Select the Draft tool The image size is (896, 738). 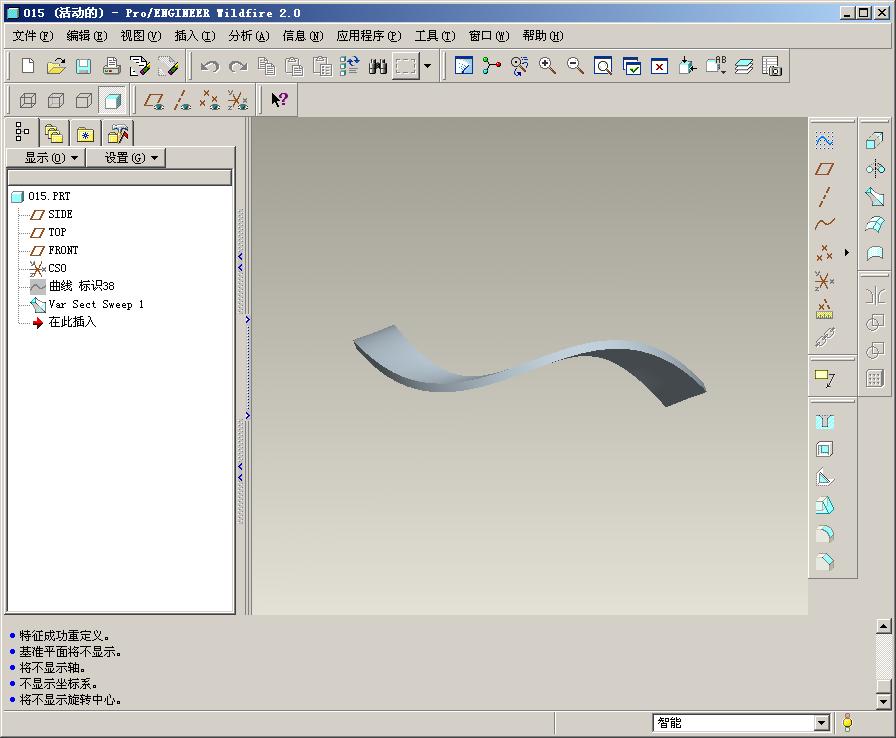824,506
